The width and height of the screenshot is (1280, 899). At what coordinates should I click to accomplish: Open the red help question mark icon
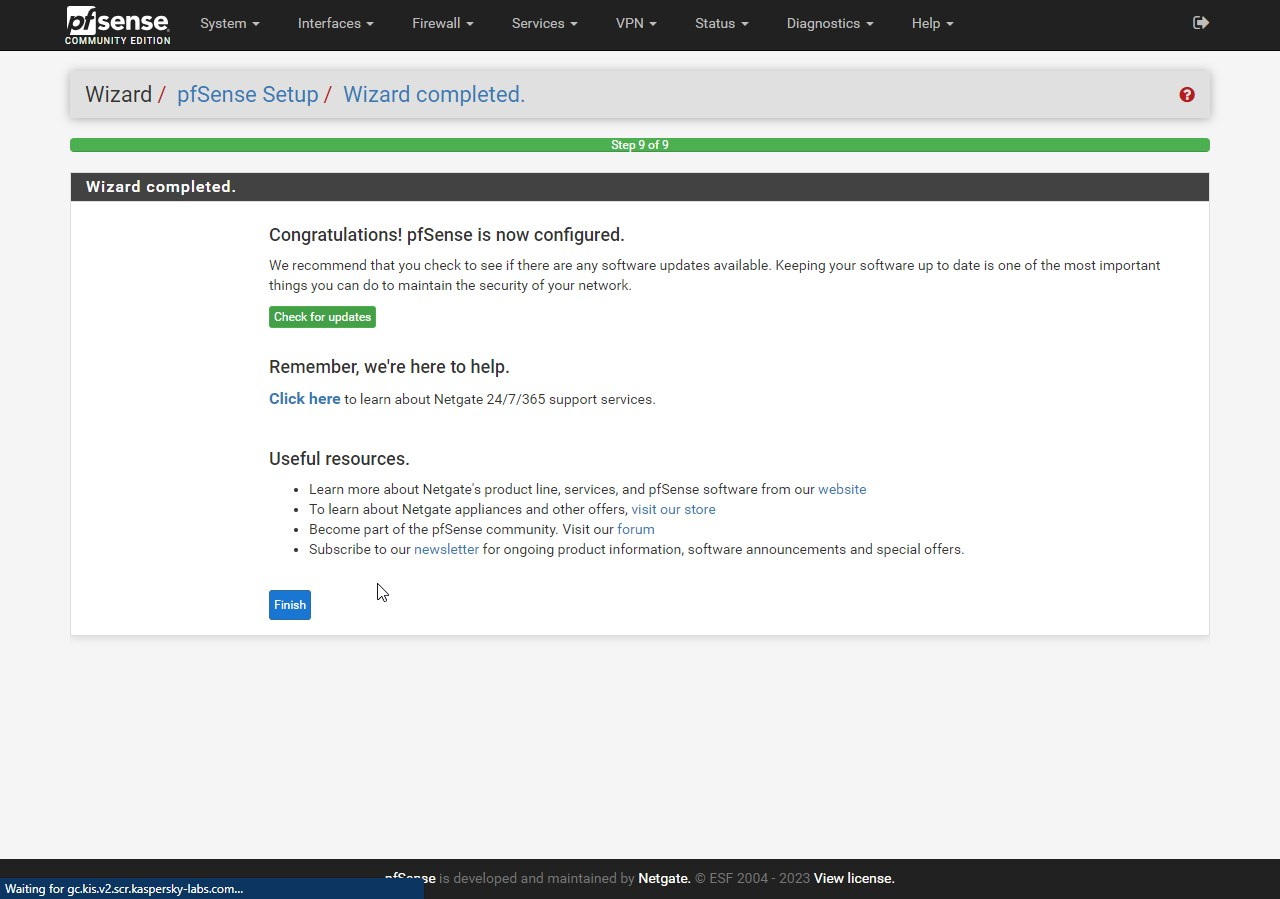pyautogui.click(x=1187, y=95)
